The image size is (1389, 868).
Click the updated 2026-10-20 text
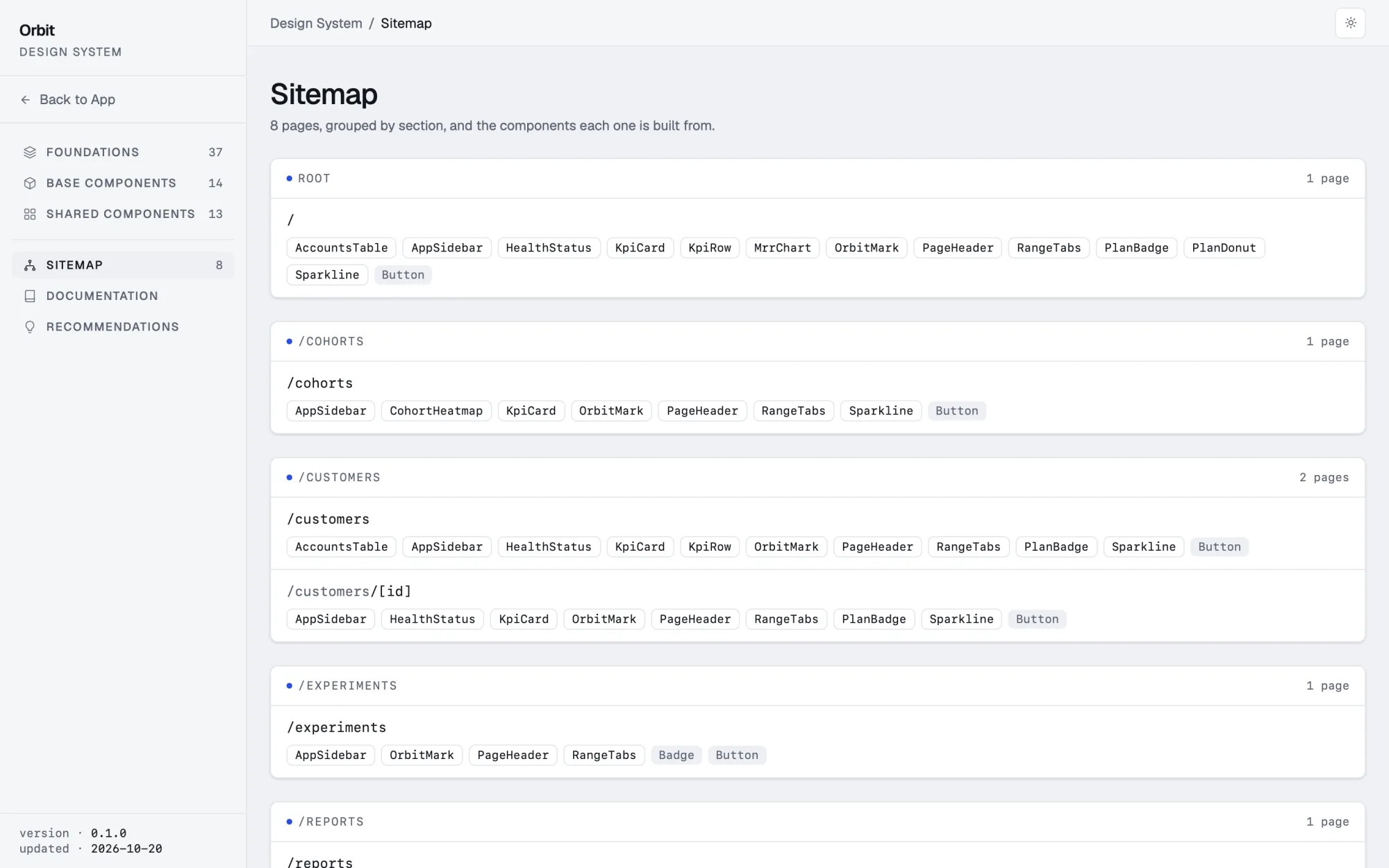click(x=91, y=849)
